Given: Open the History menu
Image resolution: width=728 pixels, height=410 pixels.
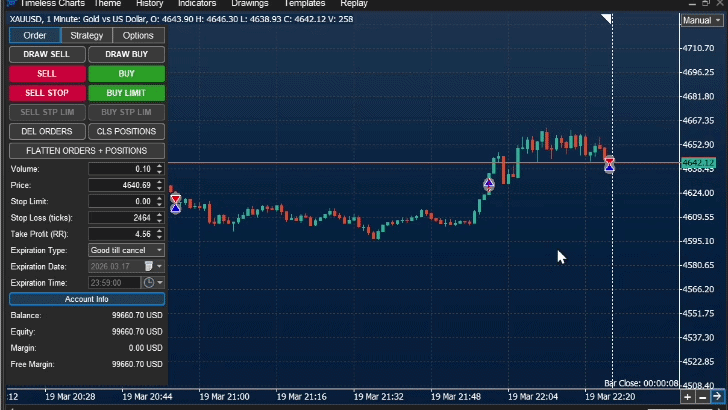Looking at the screenshot, I should (x=150, y=4).
